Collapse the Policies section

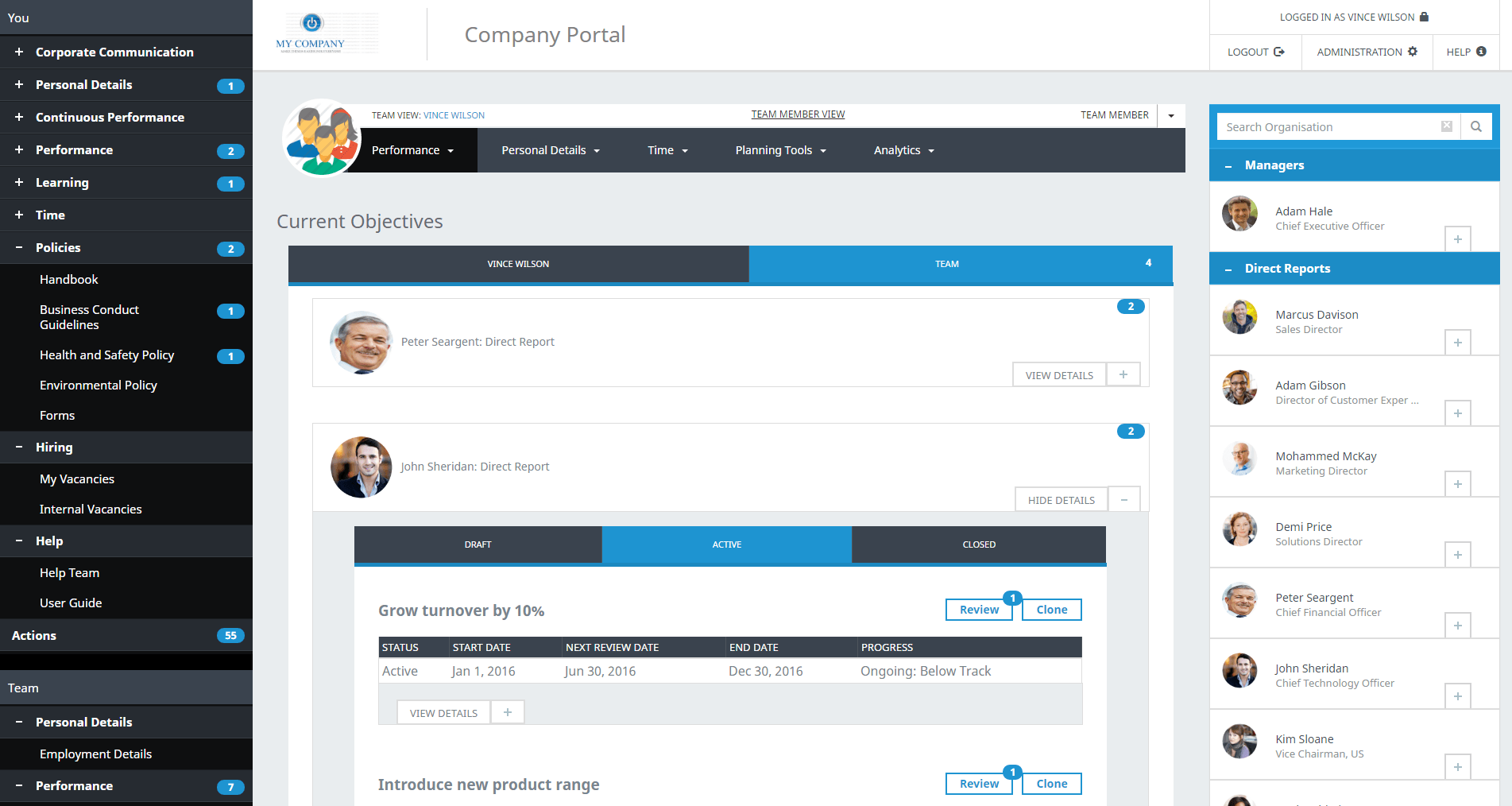click(19, 247)
